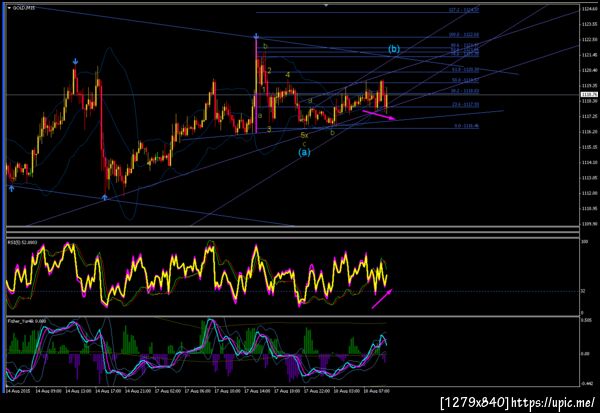Select the chart shift triangle marker at top
Viewport: 600px width, 413px height.
point(326,5)
